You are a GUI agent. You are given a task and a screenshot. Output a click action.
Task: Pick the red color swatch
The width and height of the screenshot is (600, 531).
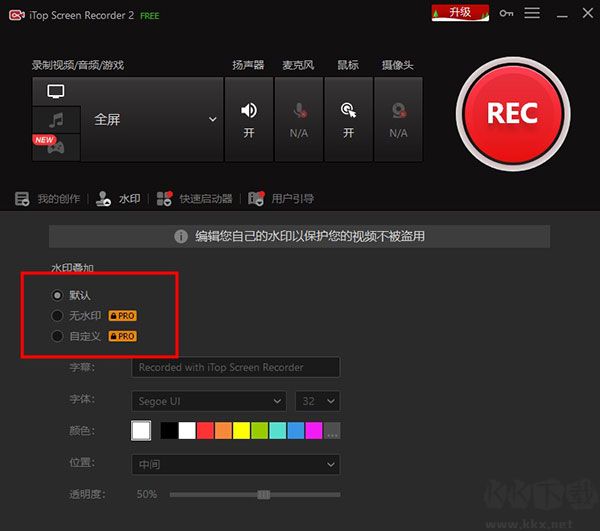[205, 431]
